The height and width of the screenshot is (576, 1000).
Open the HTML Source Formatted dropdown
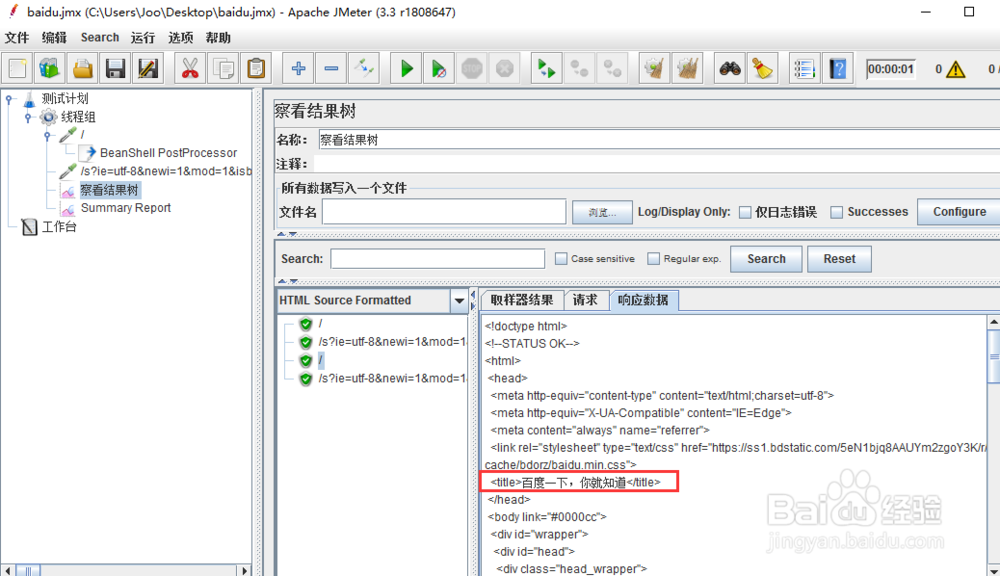pos(459,300)
